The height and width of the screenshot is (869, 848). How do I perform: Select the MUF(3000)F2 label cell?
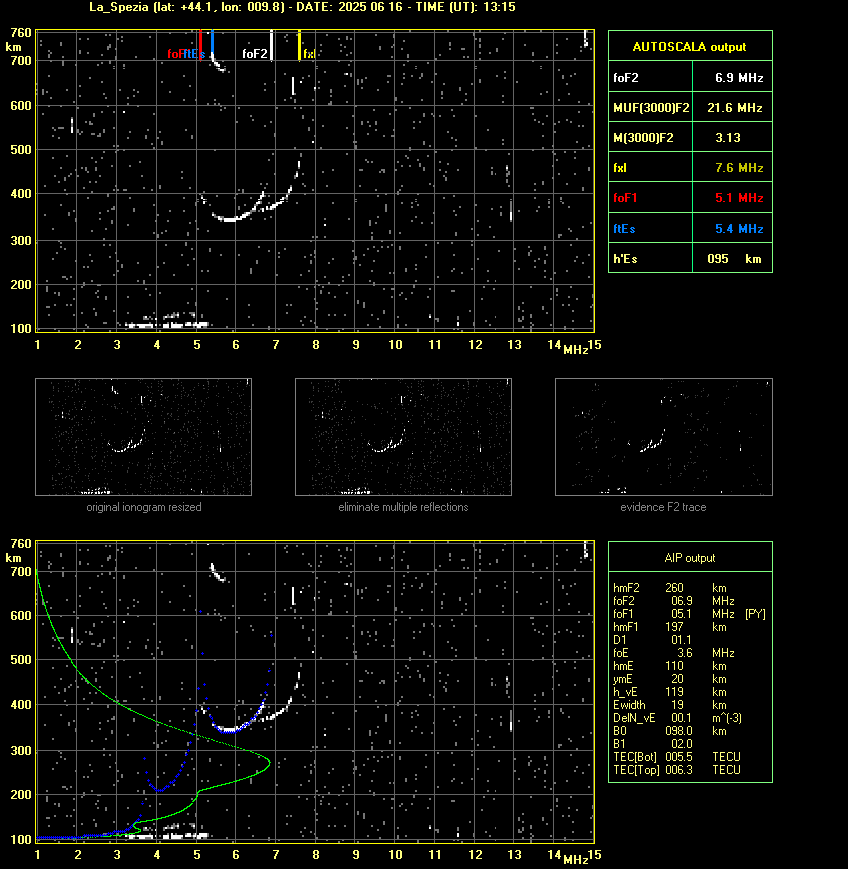(651, 108)
